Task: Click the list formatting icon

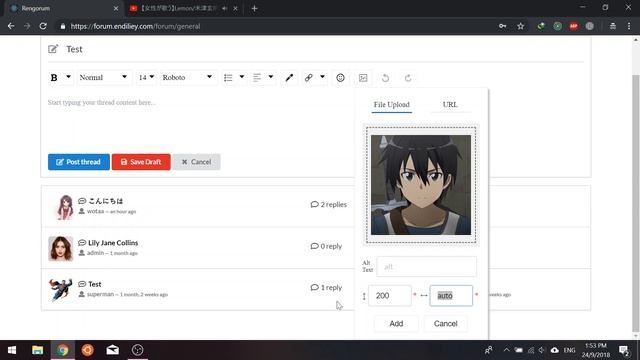Action: 228,78
